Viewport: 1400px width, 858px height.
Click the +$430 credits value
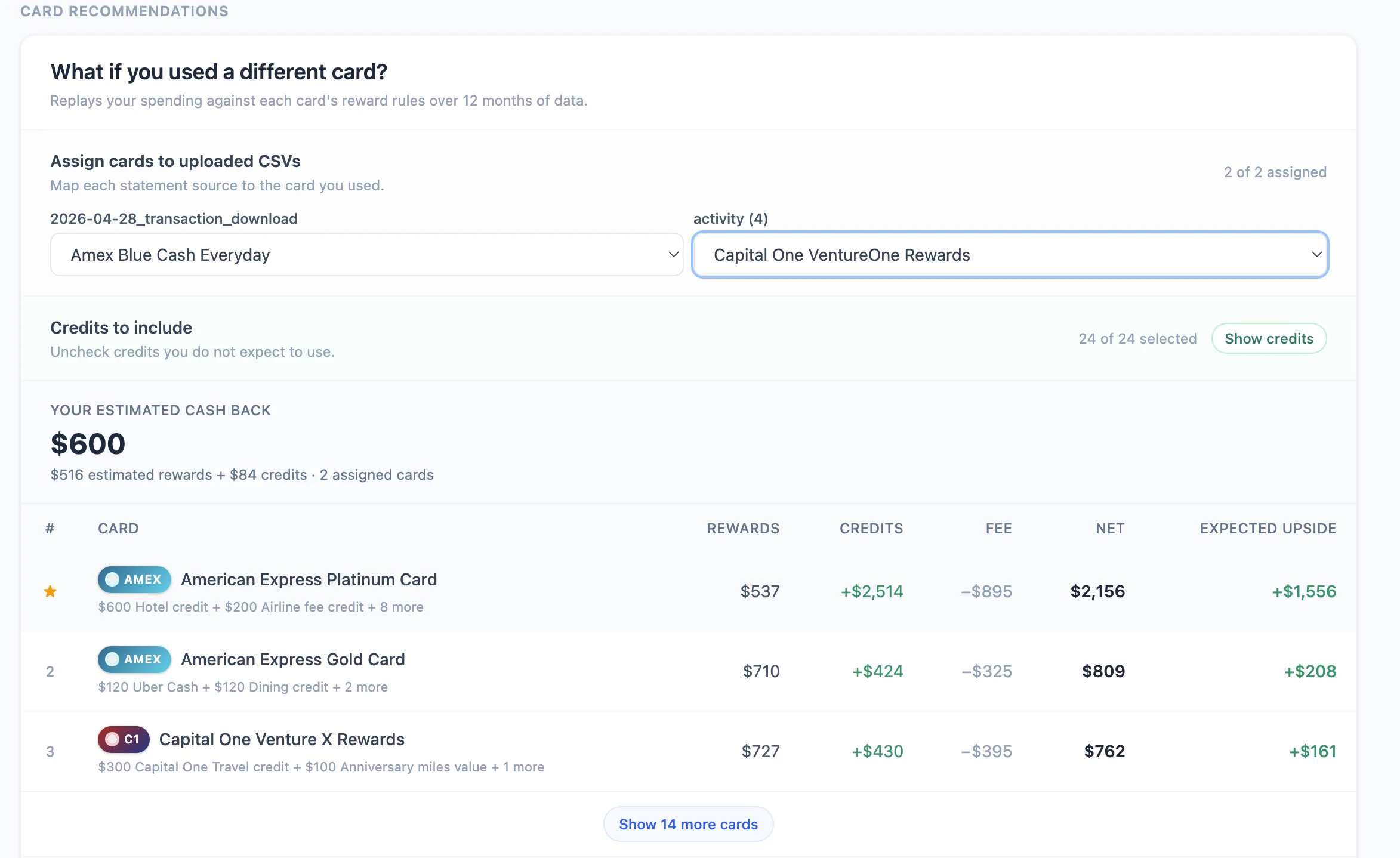[877, 751]
